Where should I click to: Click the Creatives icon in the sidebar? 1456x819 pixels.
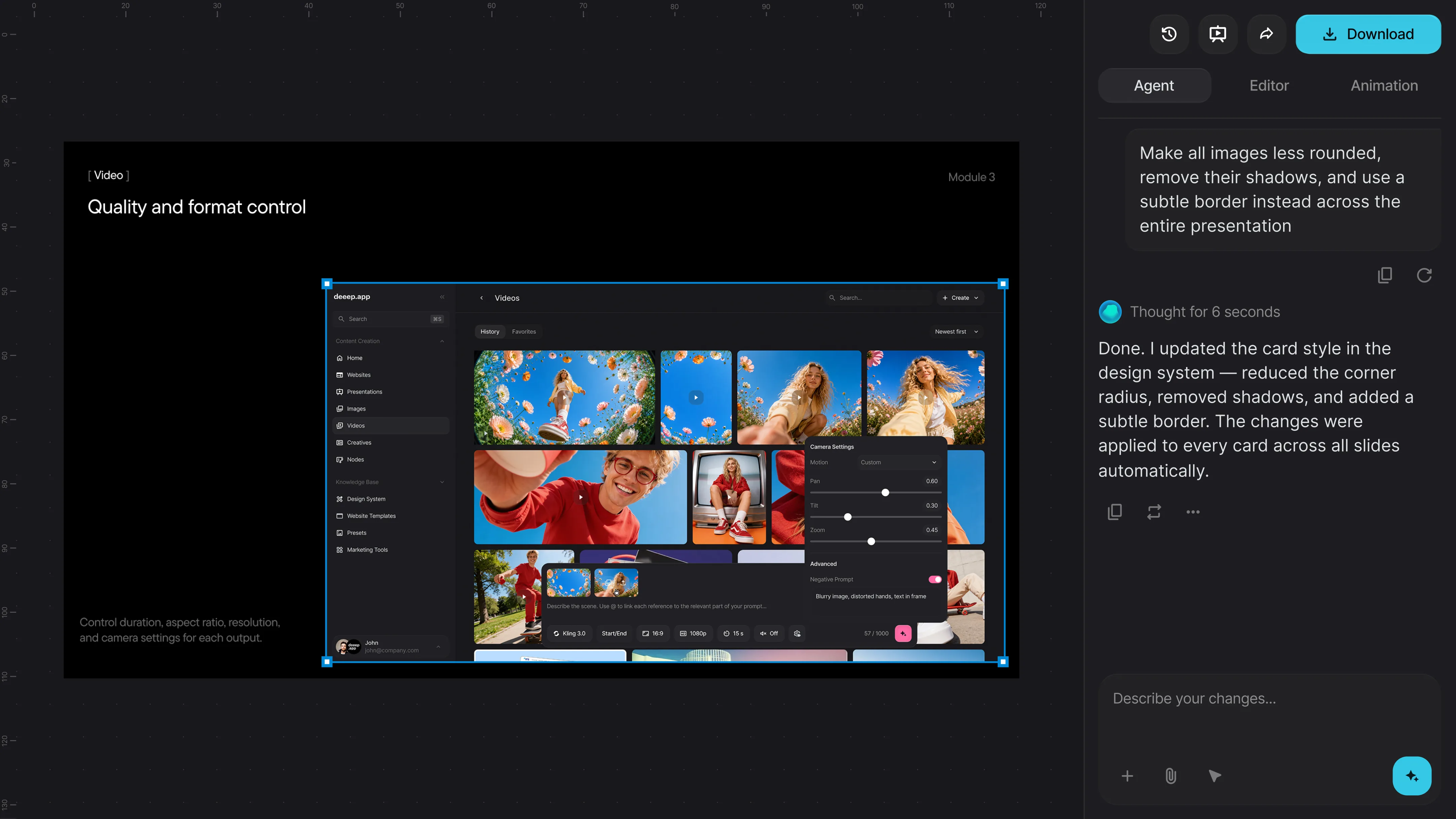pos(340,443)
